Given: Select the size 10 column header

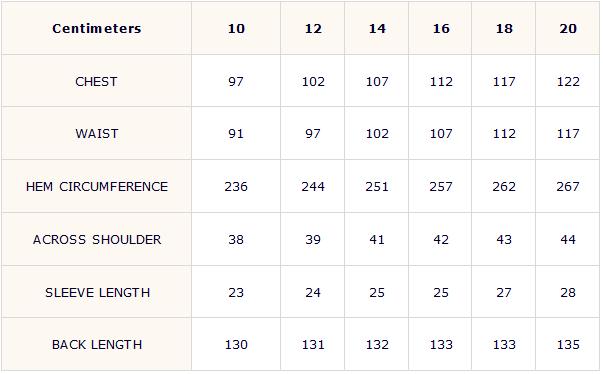Looking at the screenshot, I should tap(236, 28).
